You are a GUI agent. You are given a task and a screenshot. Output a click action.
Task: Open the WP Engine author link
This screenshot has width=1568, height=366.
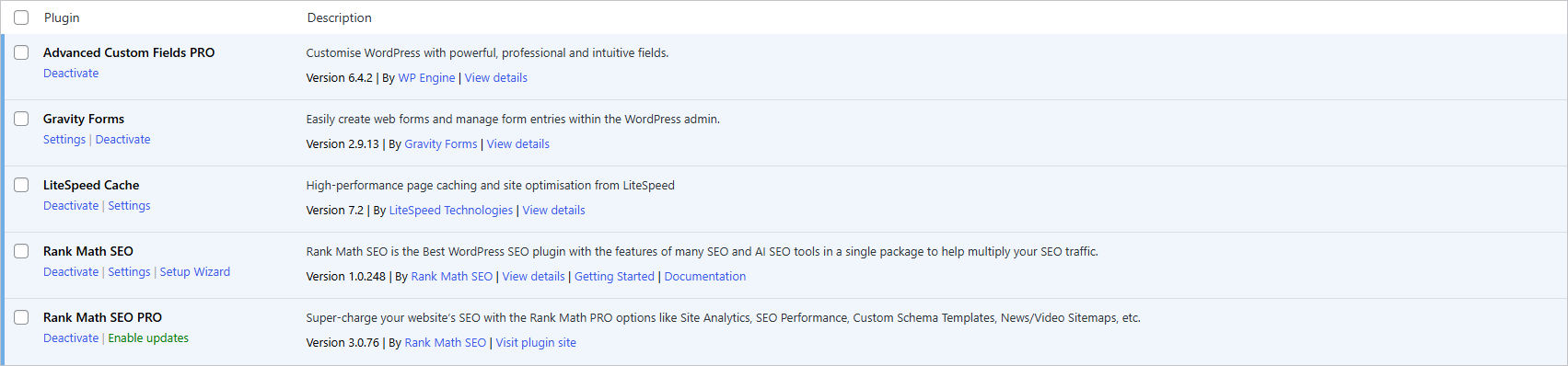coord(426,78)
